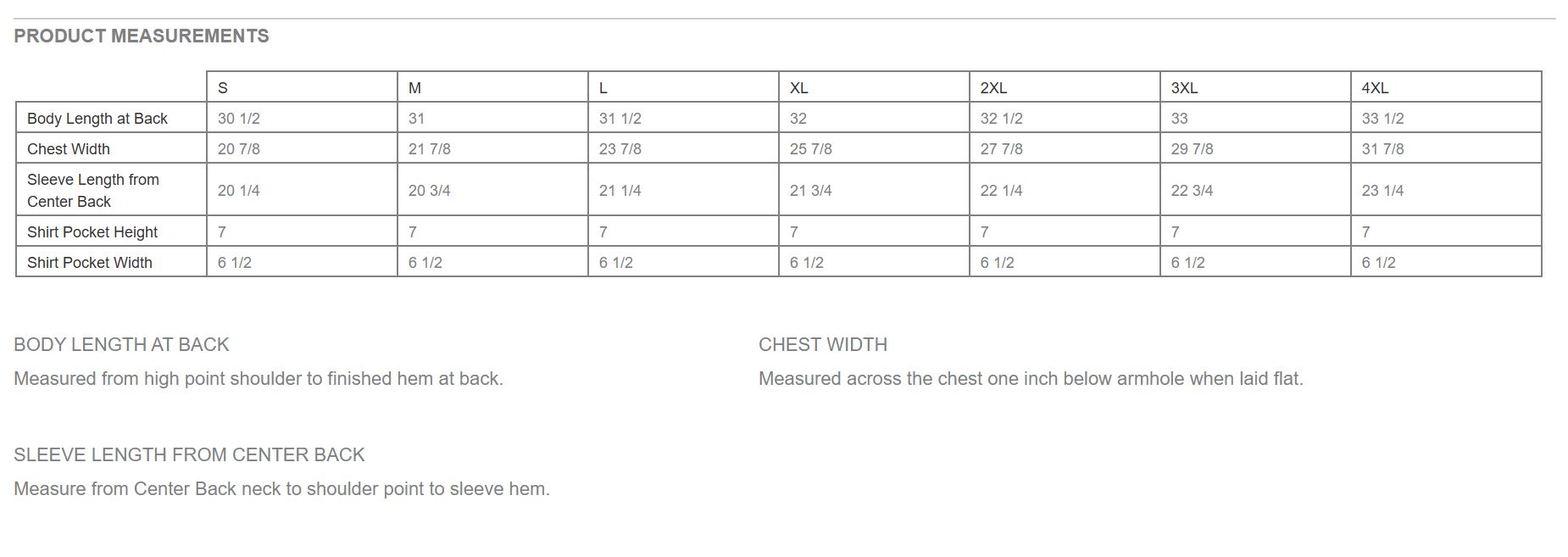Click the 3XL size column header

click(1255, 87)
